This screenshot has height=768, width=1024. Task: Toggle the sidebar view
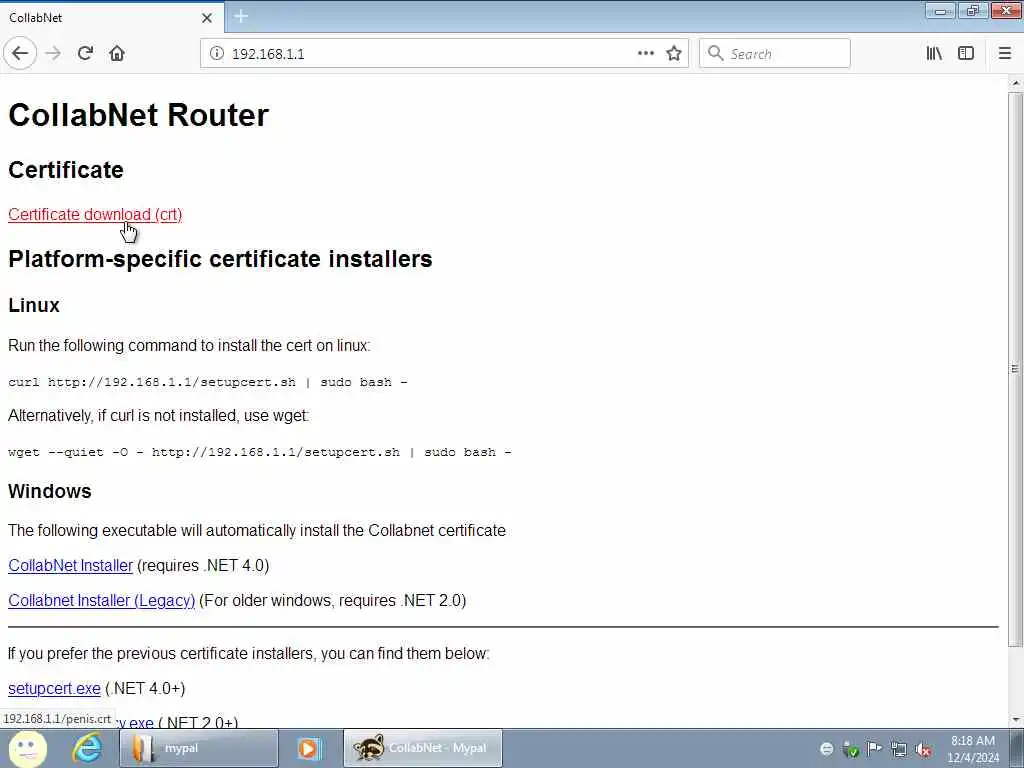coord(966,54)
